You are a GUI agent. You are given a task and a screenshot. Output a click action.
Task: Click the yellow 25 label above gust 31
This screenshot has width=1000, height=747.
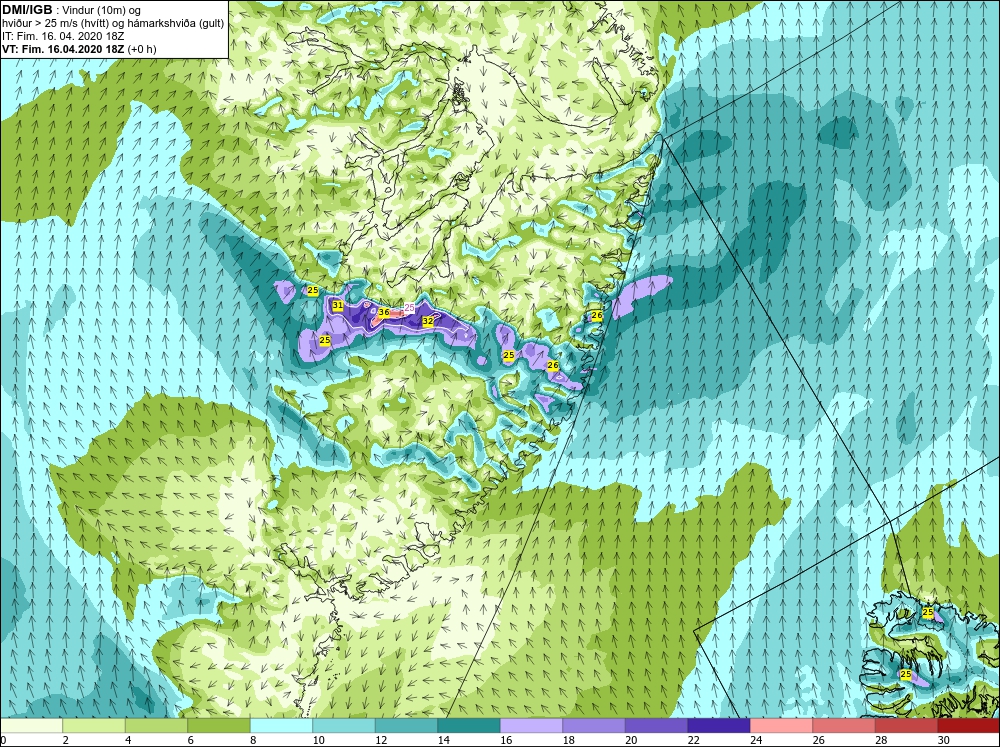coord(312,290)
